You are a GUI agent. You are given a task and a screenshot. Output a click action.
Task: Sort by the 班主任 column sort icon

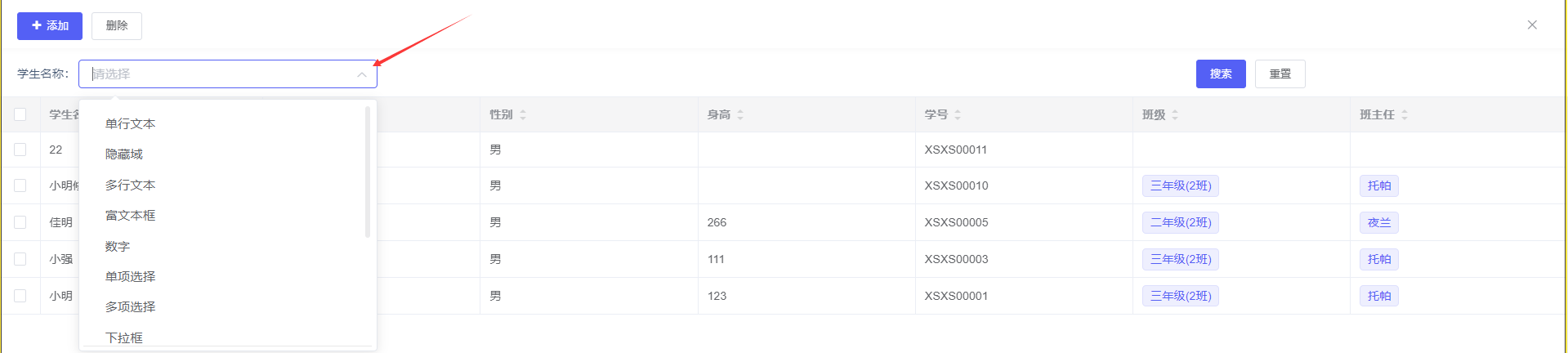tap(1405, 115)
